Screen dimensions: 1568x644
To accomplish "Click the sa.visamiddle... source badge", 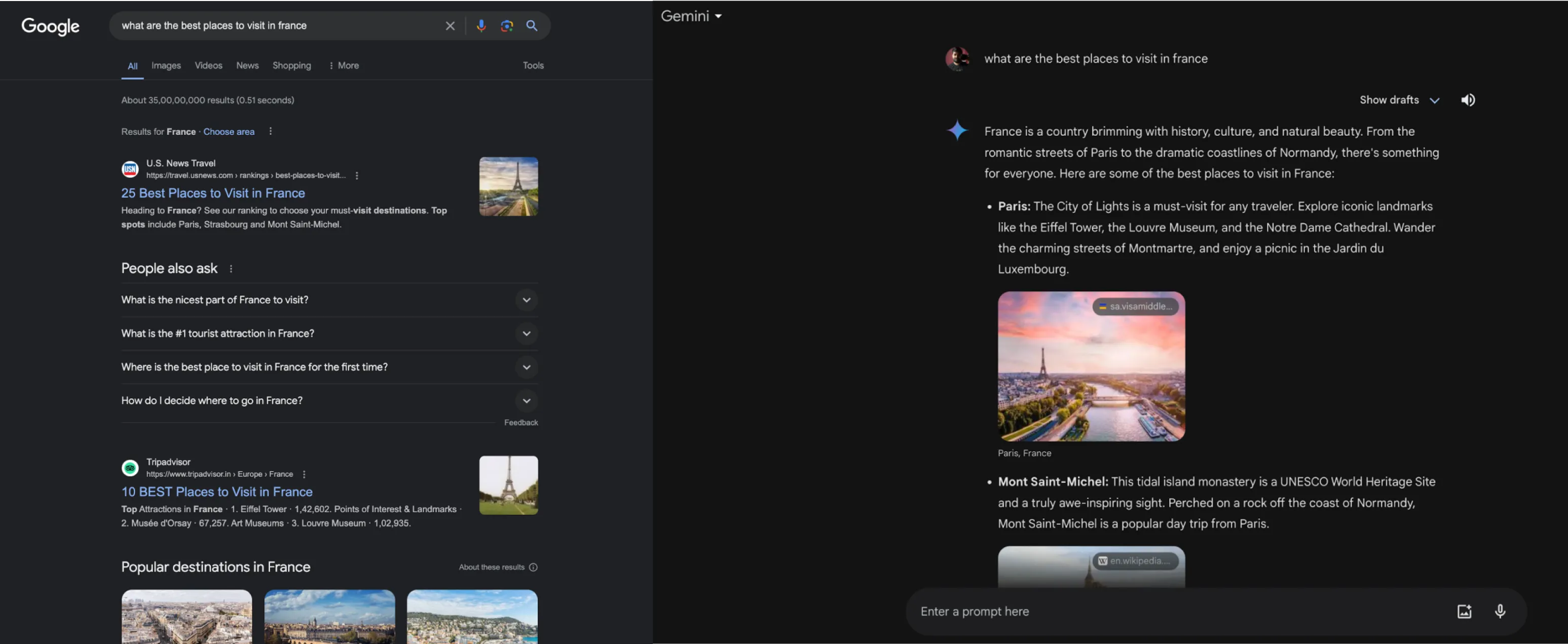I will point(1135,306).
